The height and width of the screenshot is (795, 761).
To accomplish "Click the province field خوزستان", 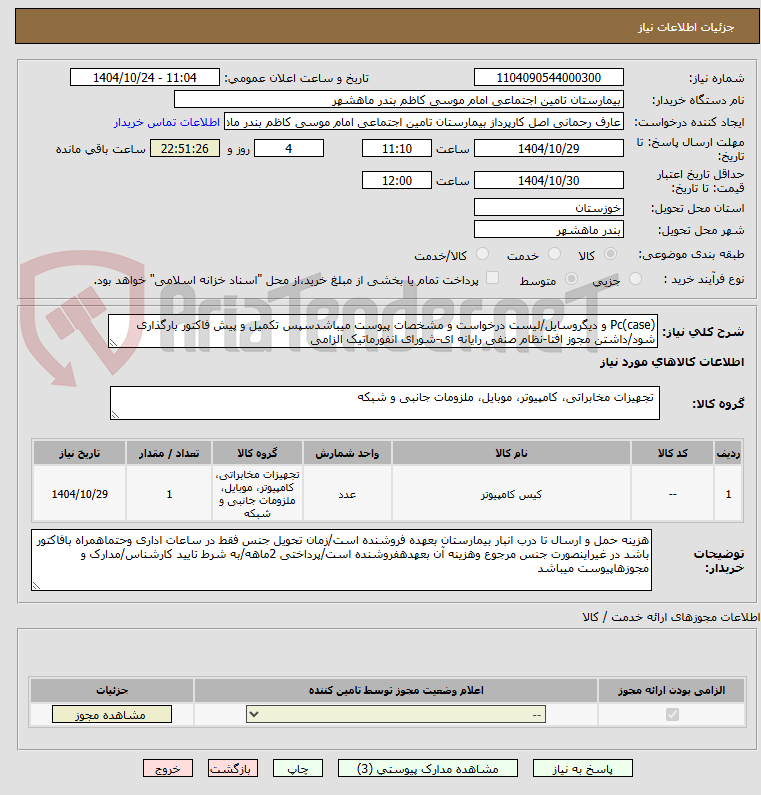I will coord(549,207).
